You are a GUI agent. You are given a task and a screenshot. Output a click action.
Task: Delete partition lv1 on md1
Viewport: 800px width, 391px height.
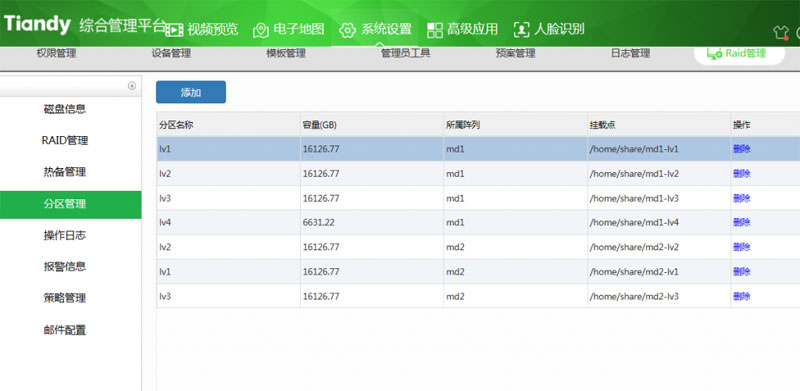pyautogui.click(x=741, y=149)
